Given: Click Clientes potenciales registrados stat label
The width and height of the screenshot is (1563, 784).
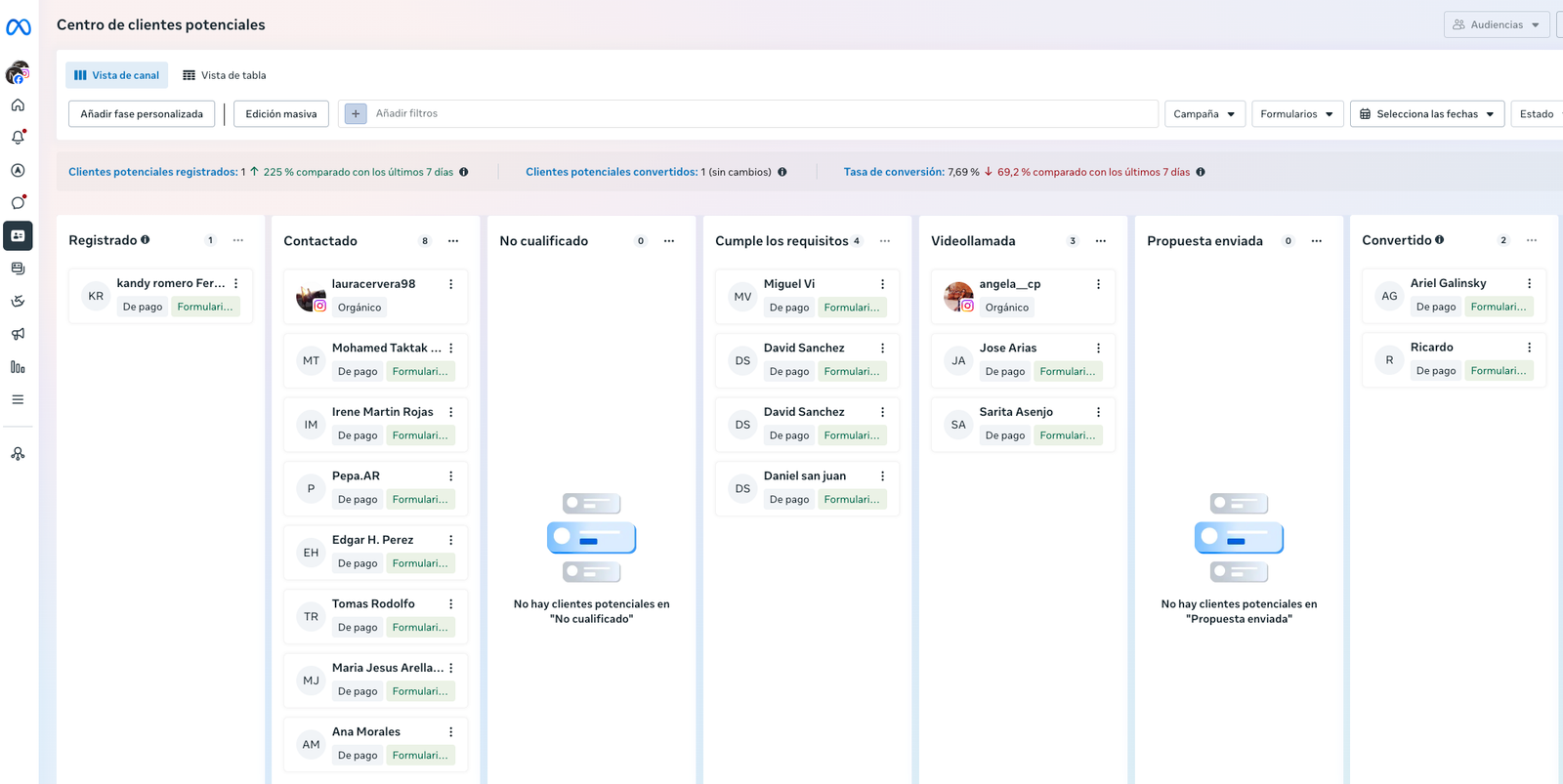Looking at the screenshot, I should (x=153, y=172).
